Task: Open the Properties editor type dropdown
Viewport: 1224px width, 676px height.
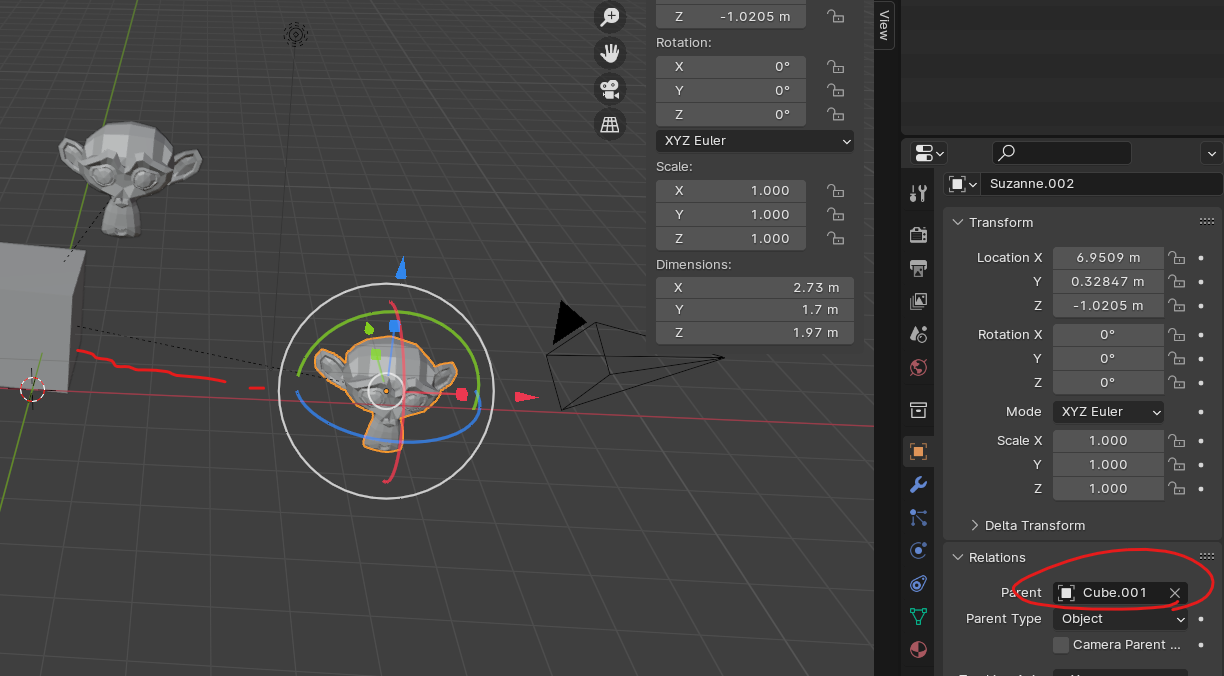Action: click(x=929, y=153)
